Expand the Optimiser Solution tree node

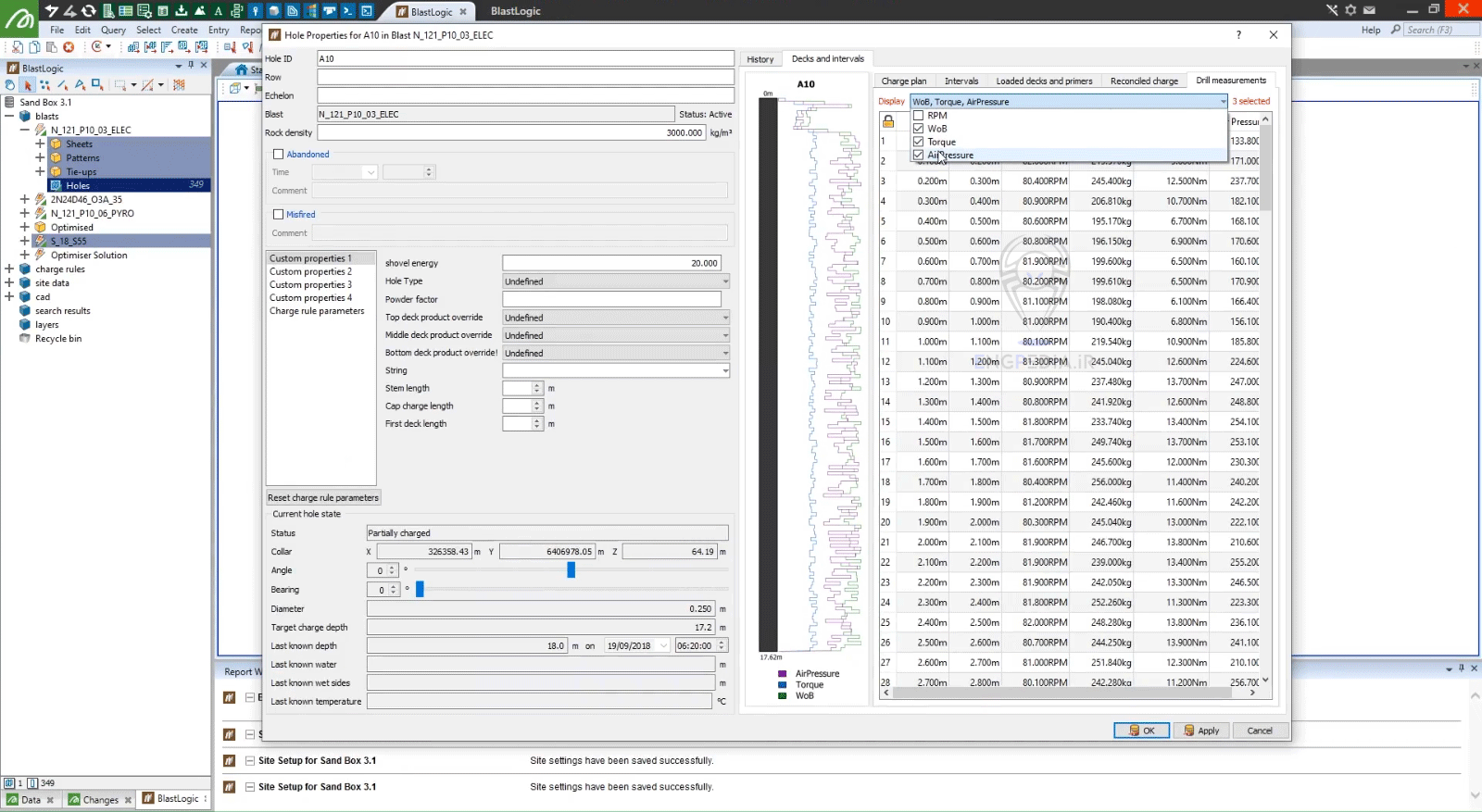click(25, 255)
